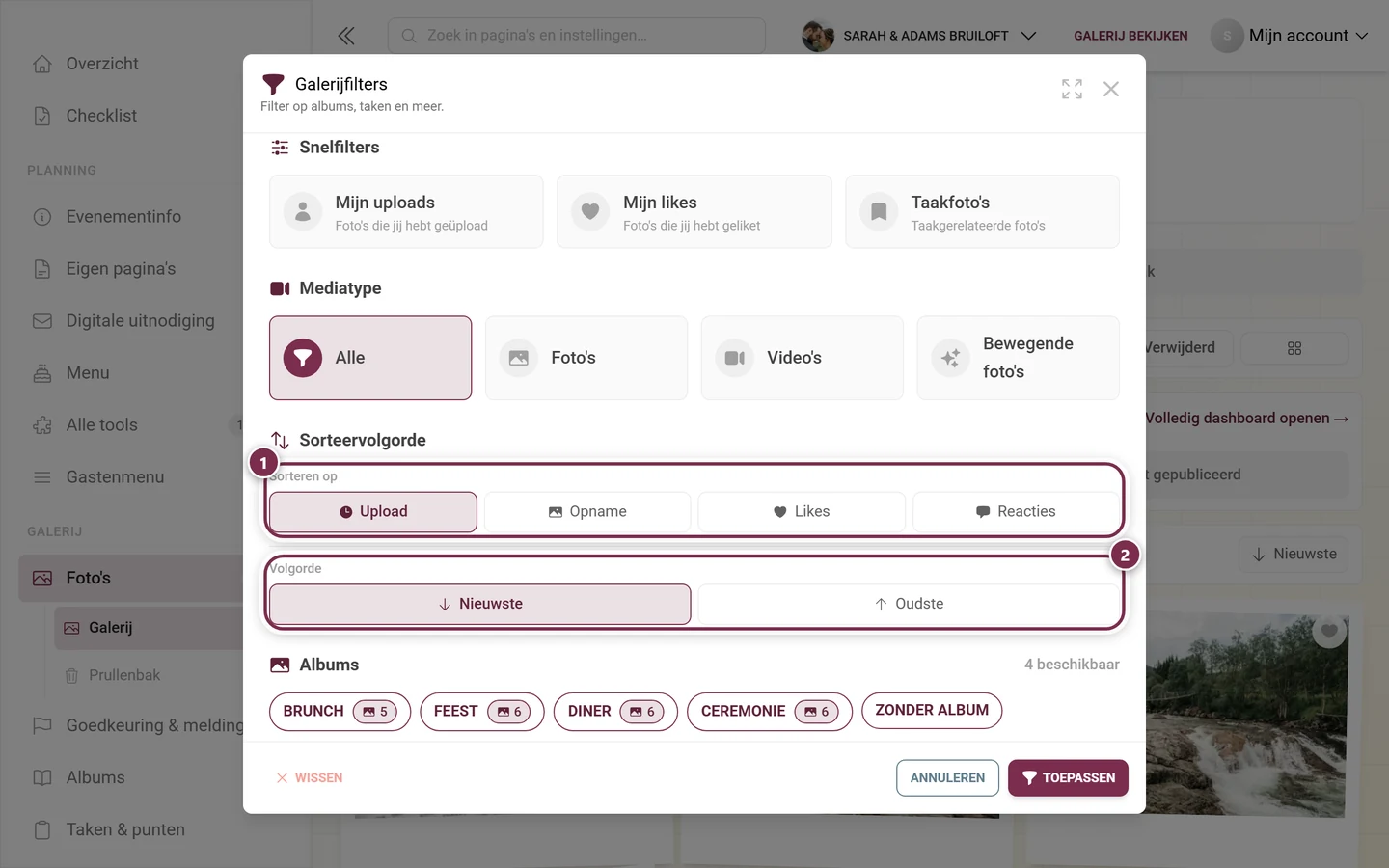
Task: Sort by Likes
Action: pyautogui.click(x=802, y=512)
